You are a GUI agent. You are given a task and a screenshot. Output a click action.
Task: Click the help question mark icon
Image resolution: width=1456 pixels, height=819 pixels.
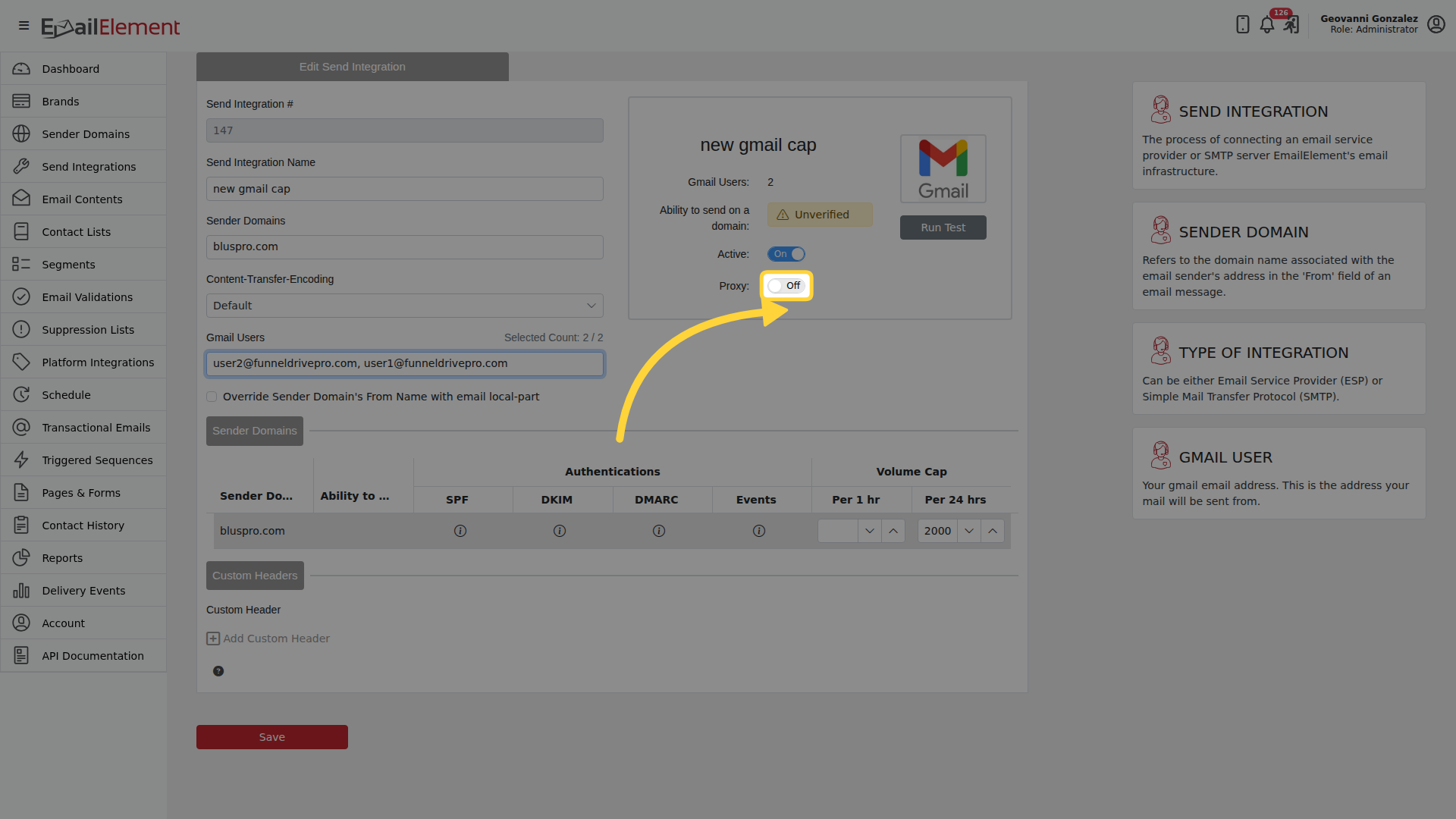[x=218, y=671]
